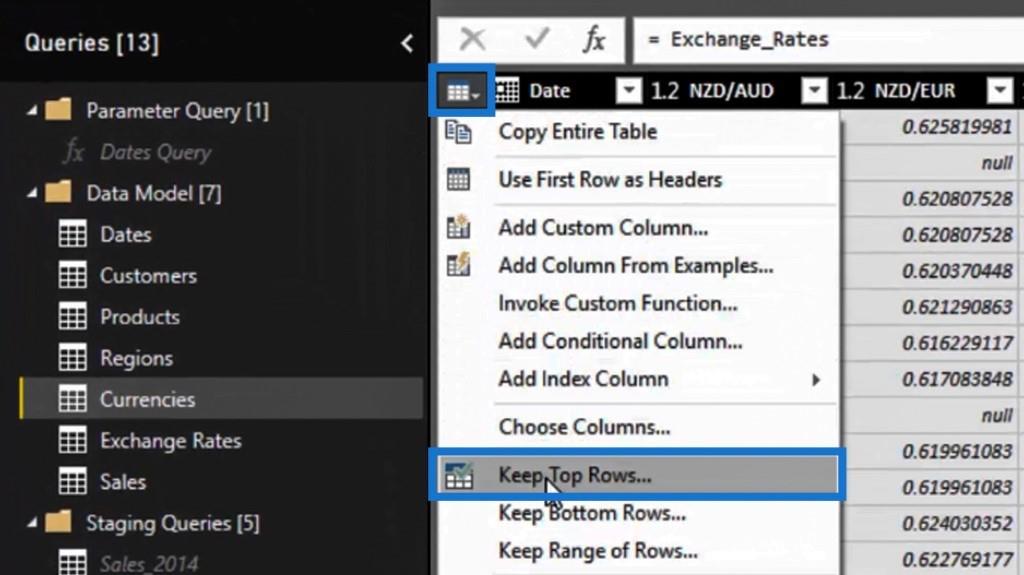Click the fx function icon beside formula

594,39
